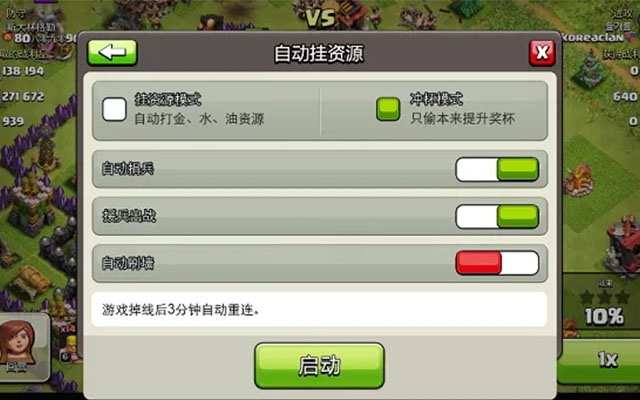This screenshot has width=640, height=400.
Task: Select the barbarian troop card marked x14
Action: pyautogui.click(x=68, y=344)
